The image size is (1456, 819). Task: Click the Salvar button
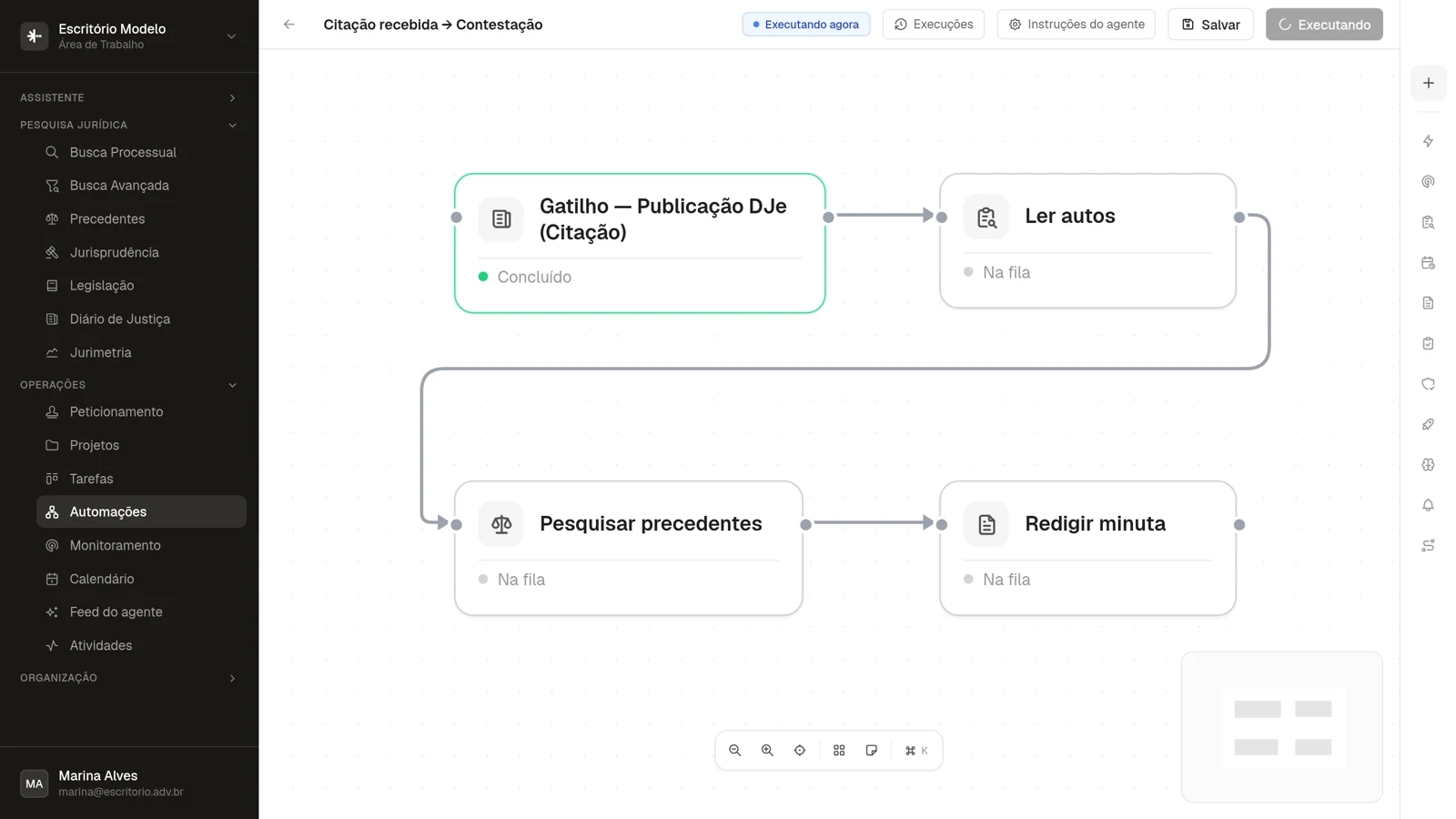tap(1211, 25)
